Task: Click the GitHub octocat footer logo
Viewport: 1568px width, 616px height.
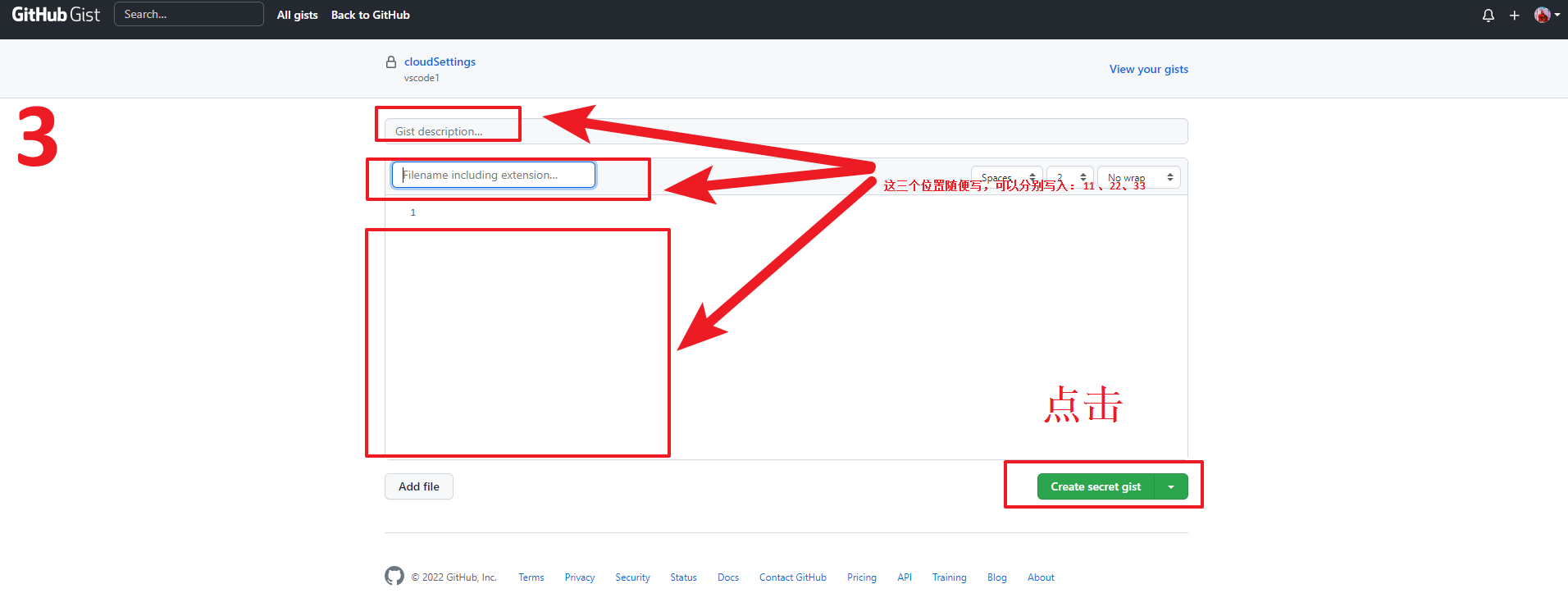Action: 394,576
